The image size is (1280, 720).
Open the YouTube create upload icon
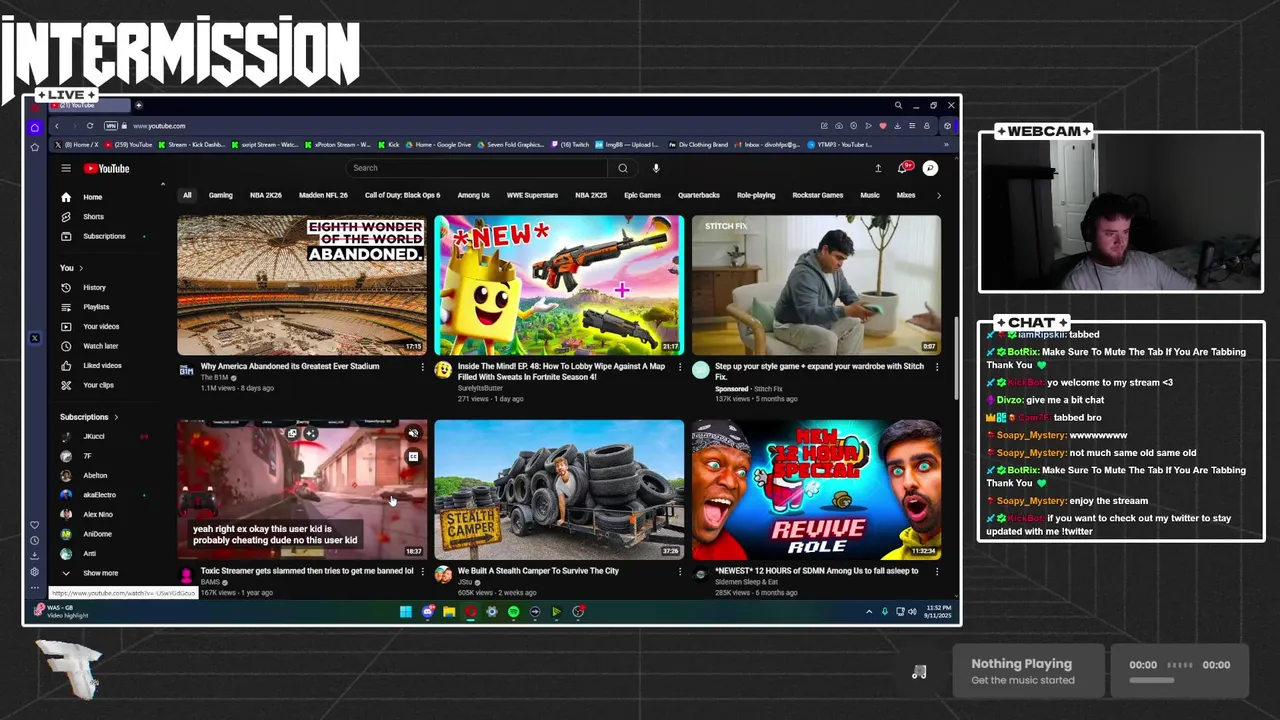878,168
